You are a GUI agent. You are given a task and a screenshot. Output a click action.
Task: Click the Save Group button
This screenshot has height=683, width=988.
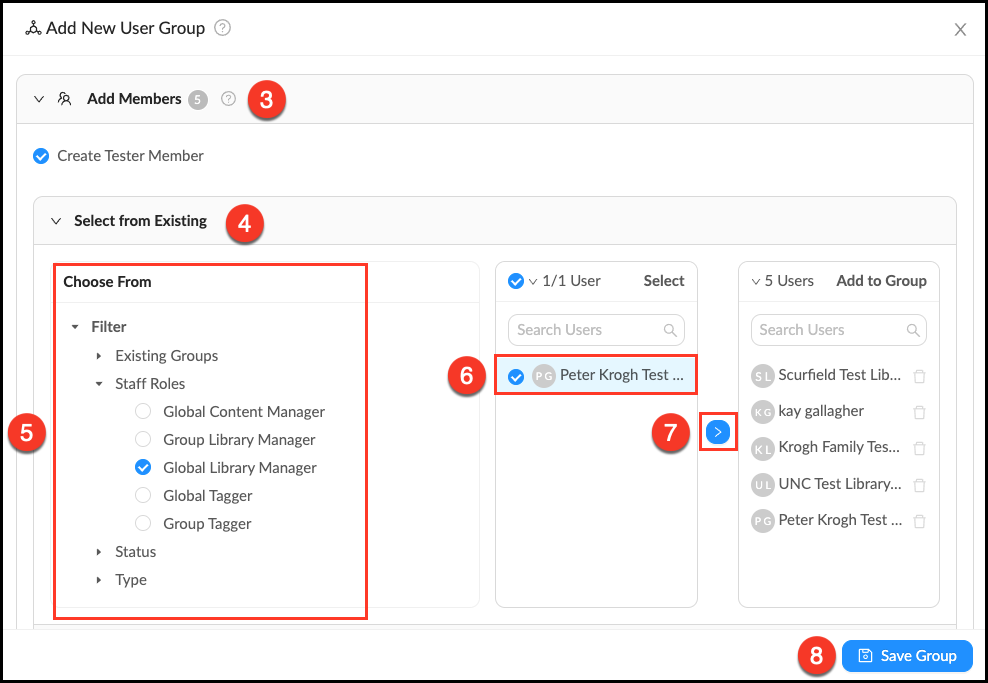(906, 655)
